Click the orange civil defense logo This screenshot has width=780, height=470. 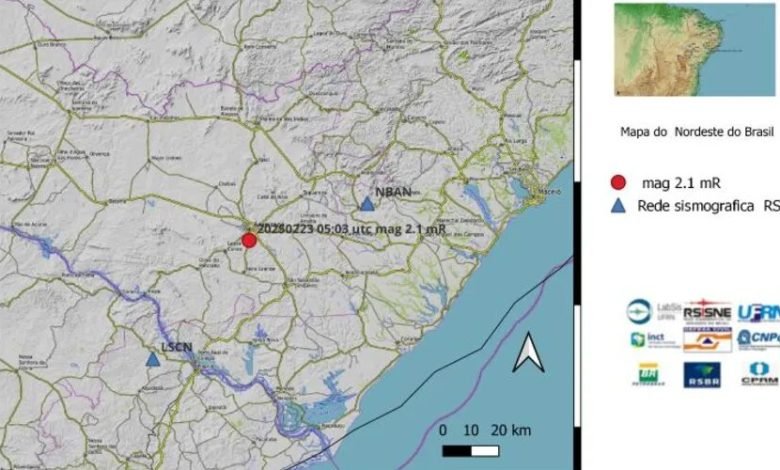tap(706, 341)
